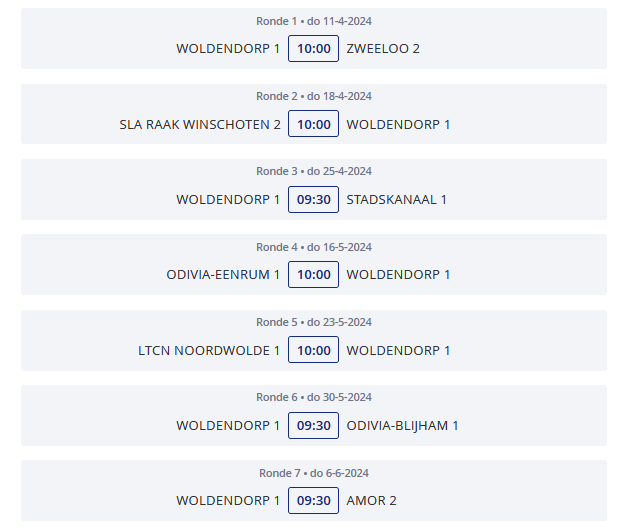628x529 pixels.
Task: Click WOLDENDORP 1 in Ronde 7 match
Action: pos(228,501)
